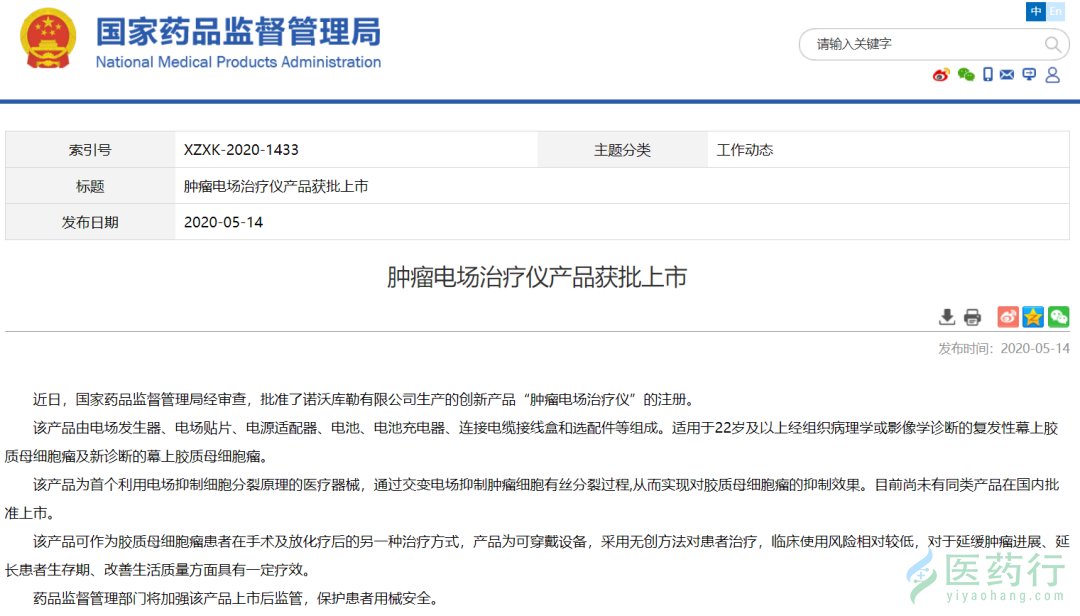This screenshot has height=616, width=1080.
Task: Click the paragraph starting 近日,国家药品监督管理局
Action: (365, 400)
